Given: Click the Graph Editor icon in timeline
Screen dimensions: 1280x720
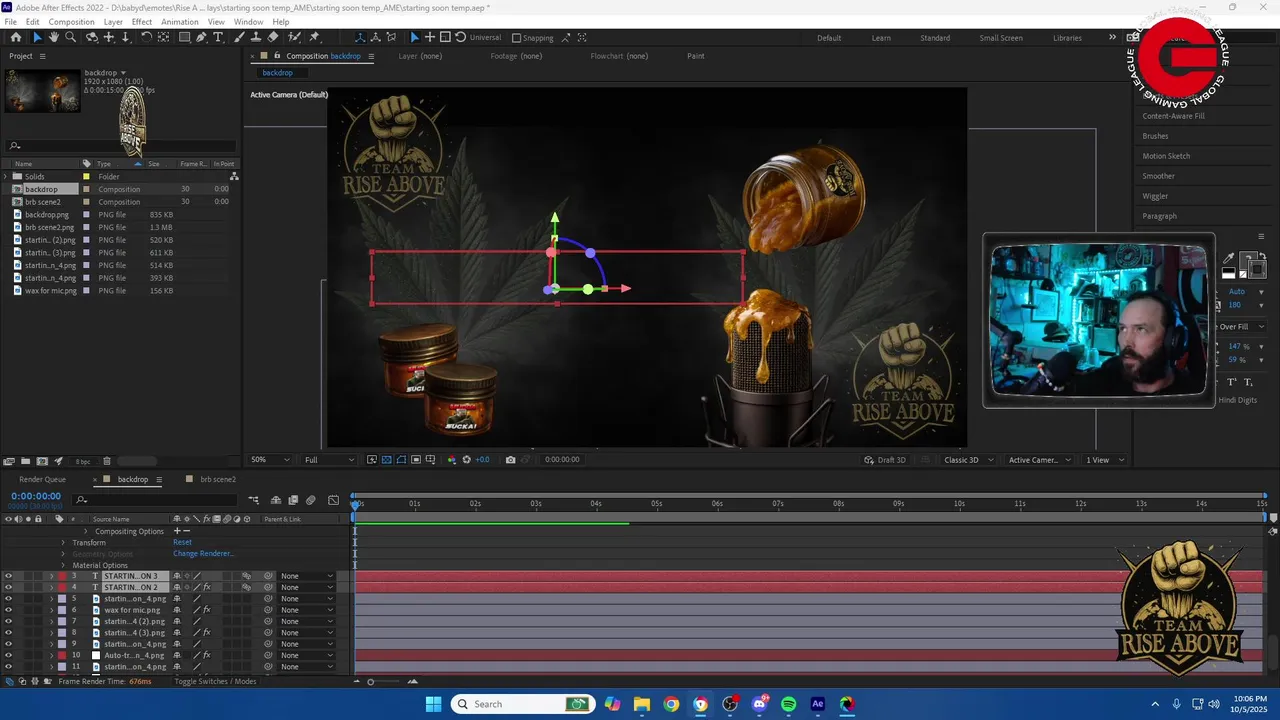Looking at the screenshot, I should [x=333, y=500].
